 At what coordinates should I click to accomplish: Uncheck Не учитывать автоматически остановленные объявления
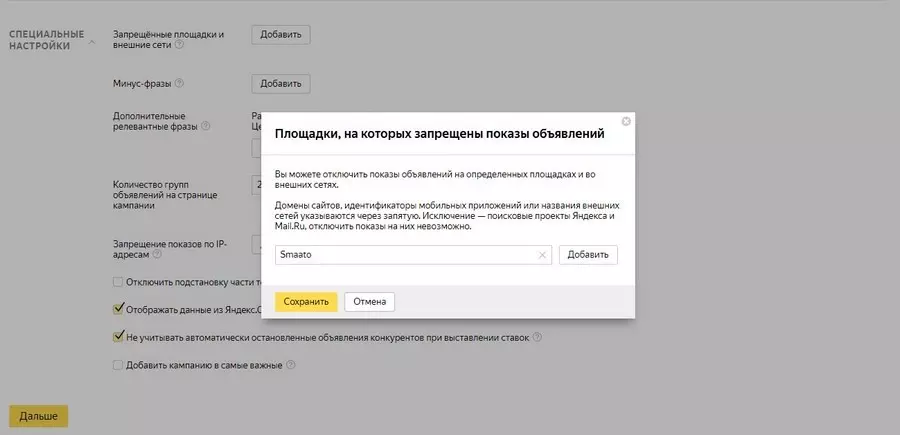(118, 337)
